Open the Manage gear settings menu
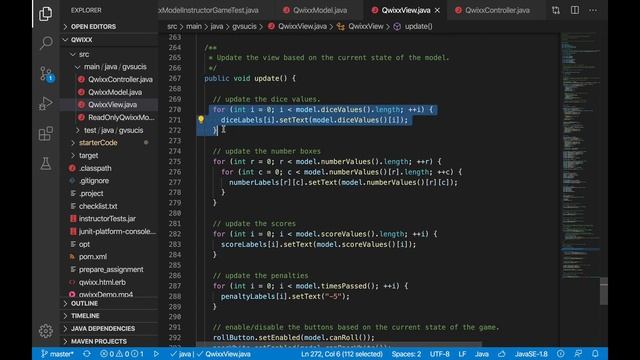This screenshot has width=640, height=360. tap(46, 331)
